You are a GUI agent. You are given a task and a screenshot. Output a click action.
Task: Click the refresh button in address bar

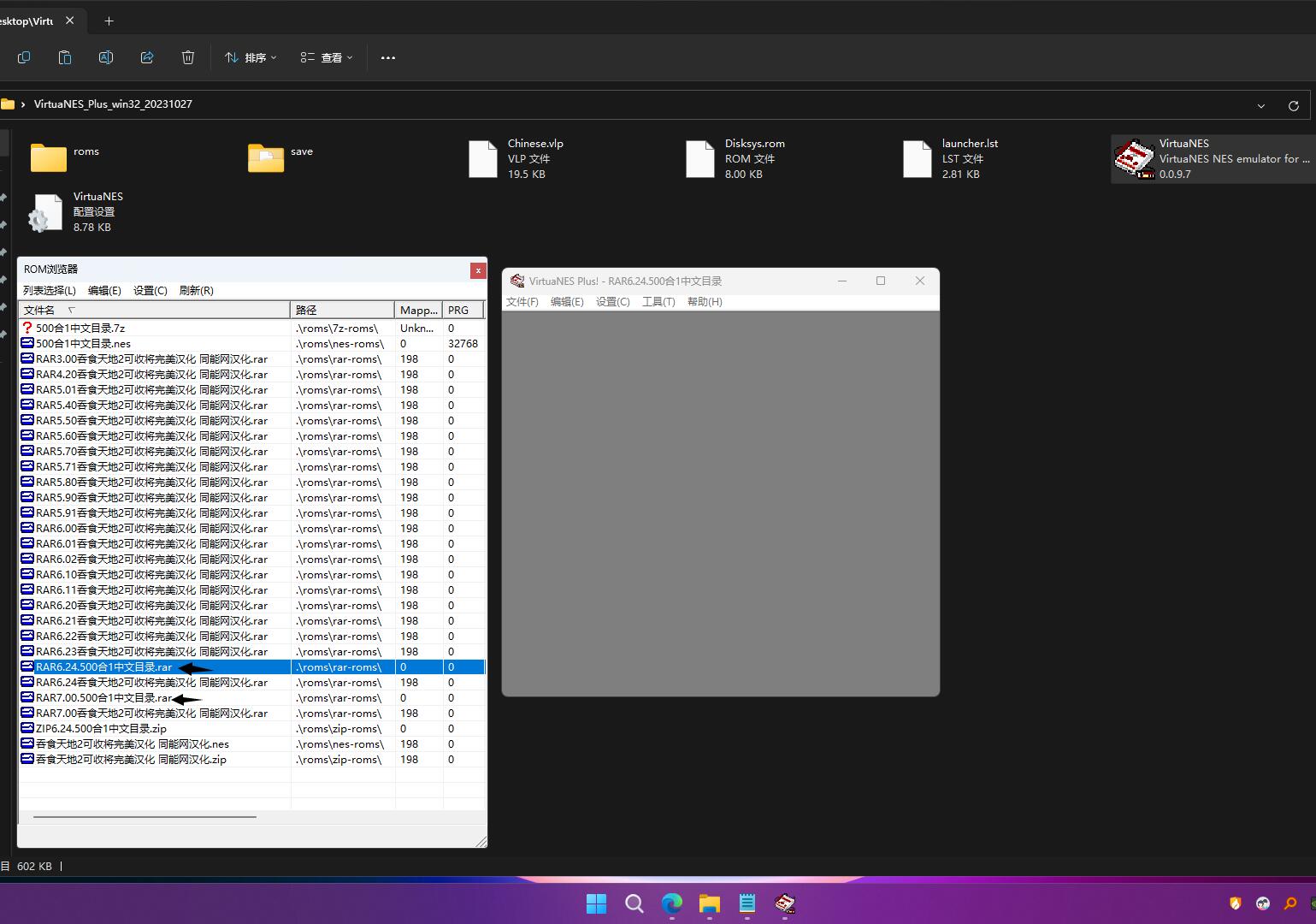click(1294, 105)
